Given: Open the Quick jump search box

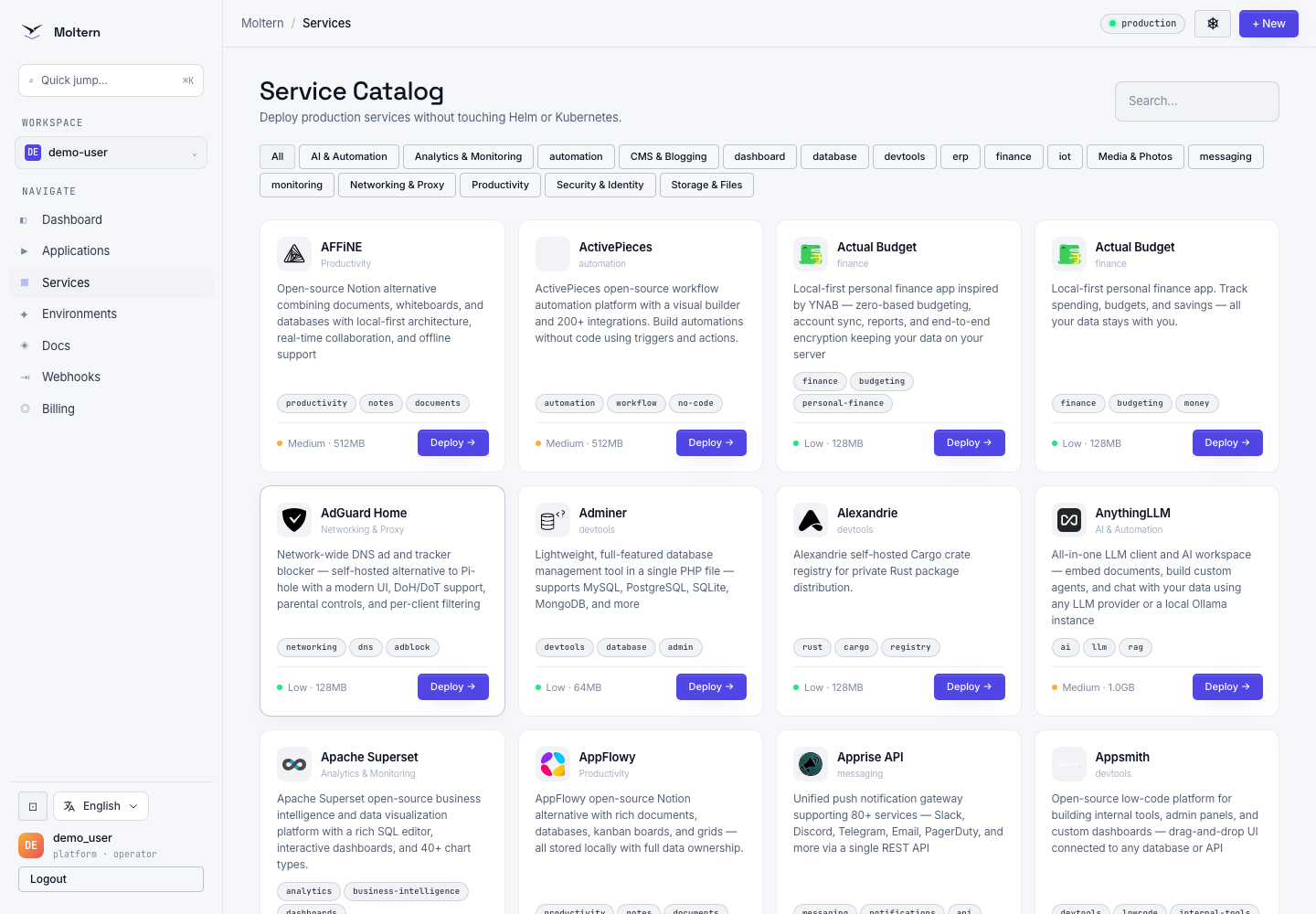Looking at the screenshot, I should coord(111,80).
